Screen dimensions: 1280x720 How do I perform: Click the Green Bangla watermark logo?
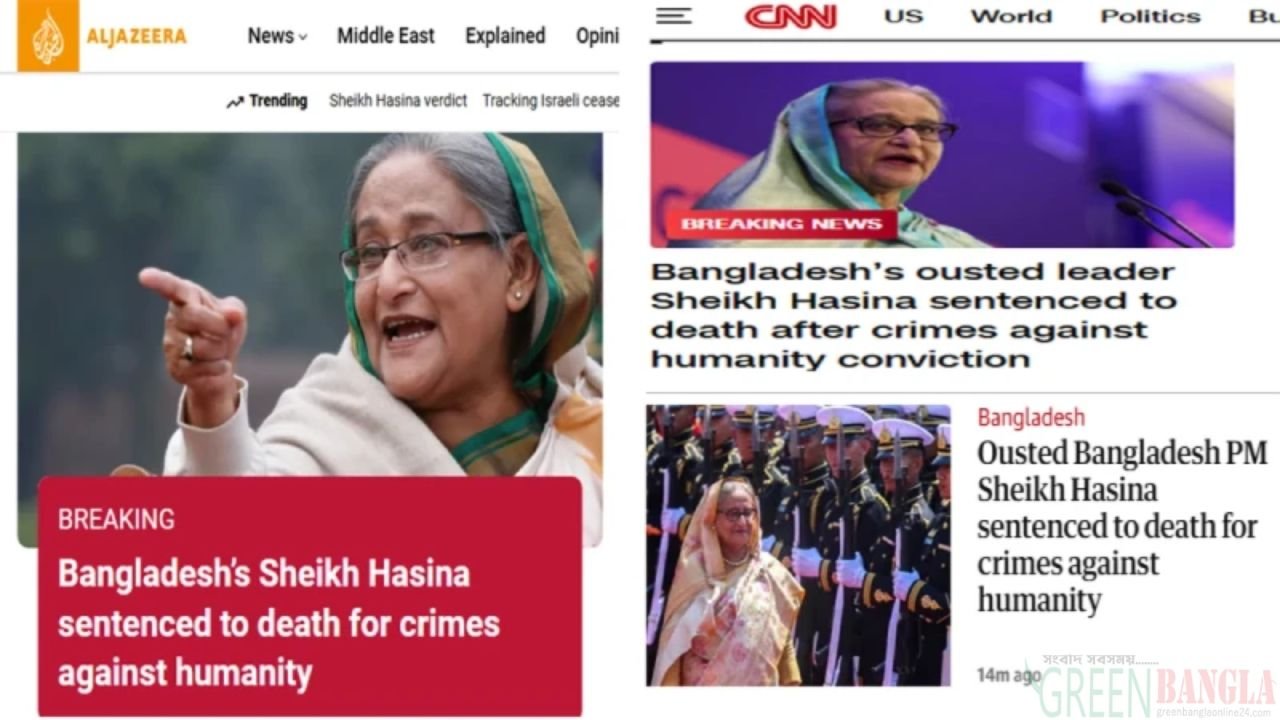(1157, 686)
